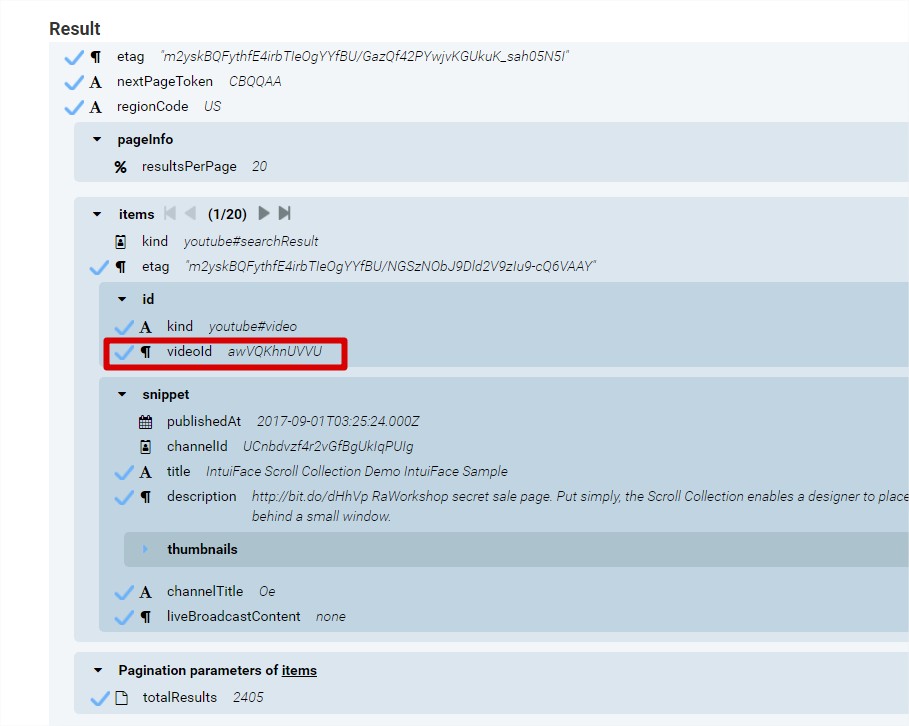The height and width of the screenshot is (726, 909).
Task: Collapse the pageInfo section
Action: point(97,140)
